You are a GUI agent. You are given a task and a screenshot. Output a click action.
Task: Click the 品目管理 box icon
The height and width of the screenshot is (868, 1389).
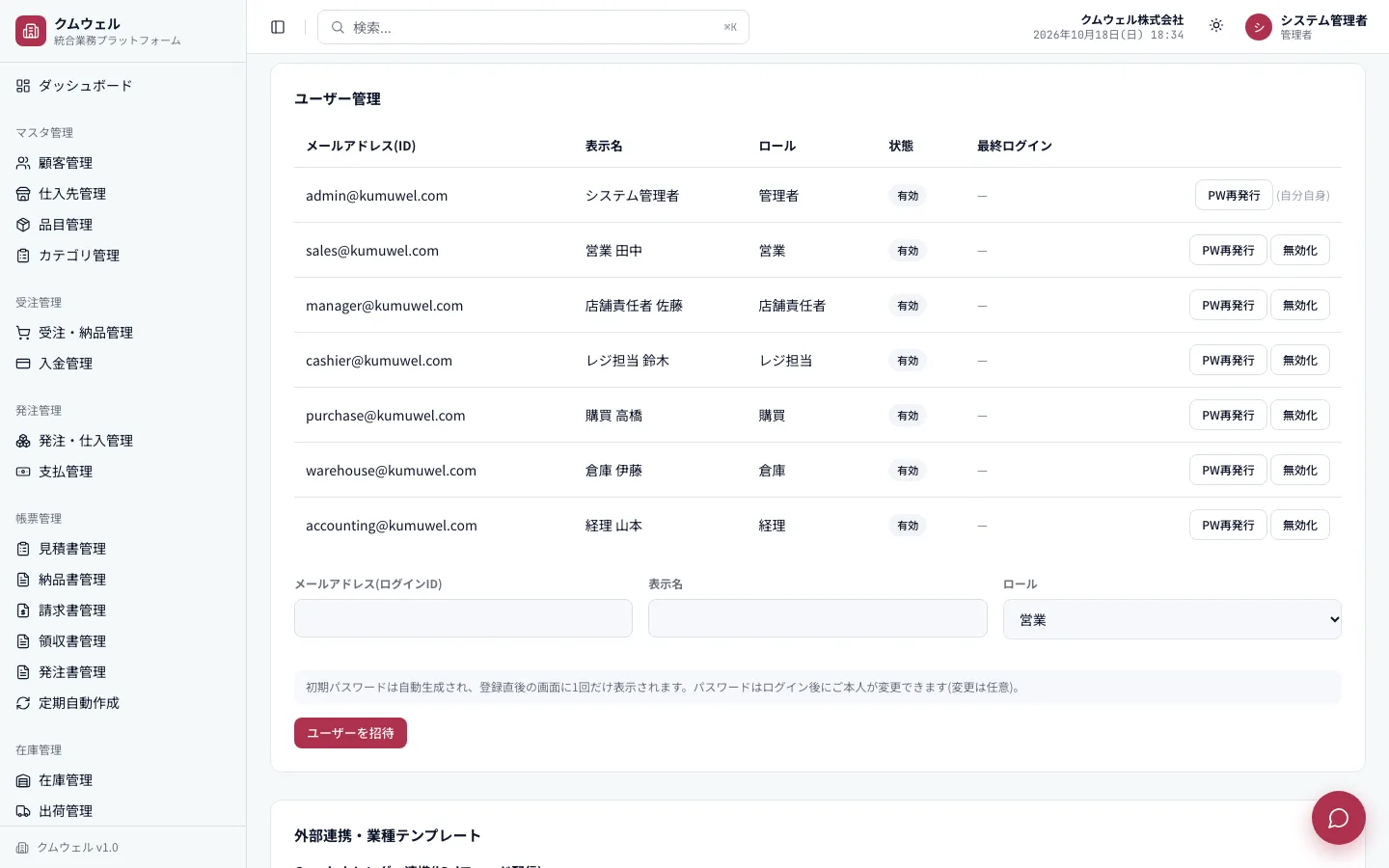click(23, 225)
